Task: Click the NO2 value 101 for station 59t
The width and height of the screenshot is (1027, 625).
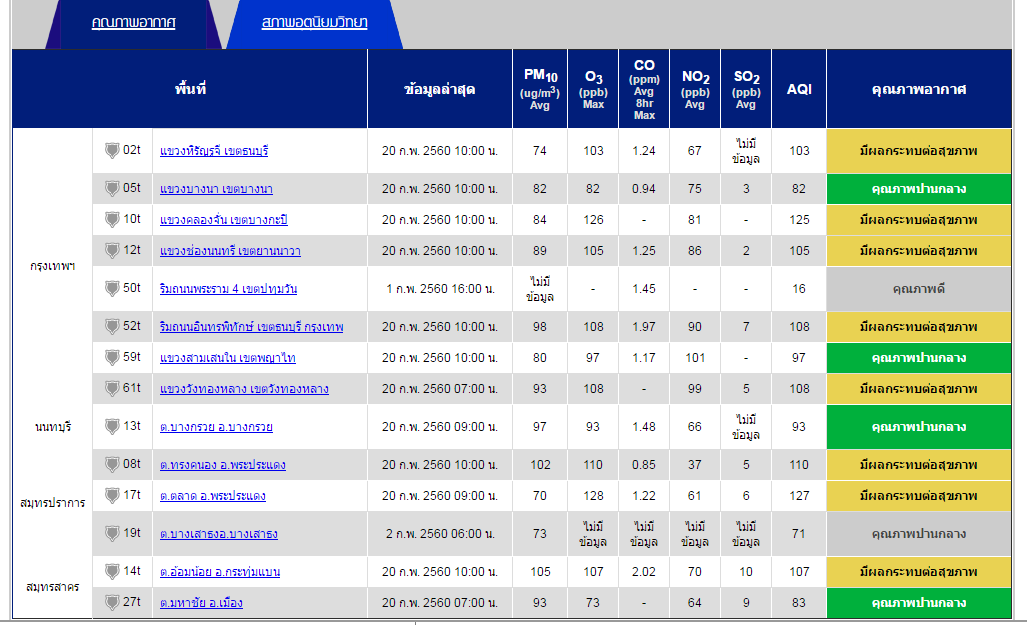Action: [695, 357]
